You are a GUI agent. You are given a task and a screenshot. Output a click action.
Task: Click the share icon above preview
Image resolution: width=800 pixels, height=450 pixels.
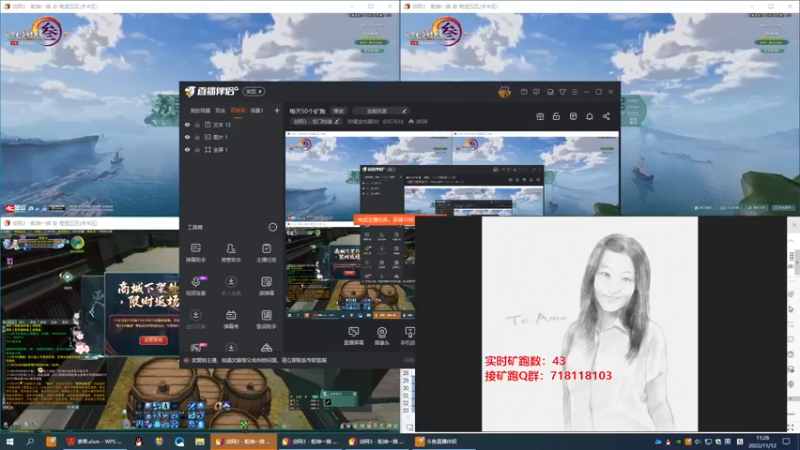point(606,116)
